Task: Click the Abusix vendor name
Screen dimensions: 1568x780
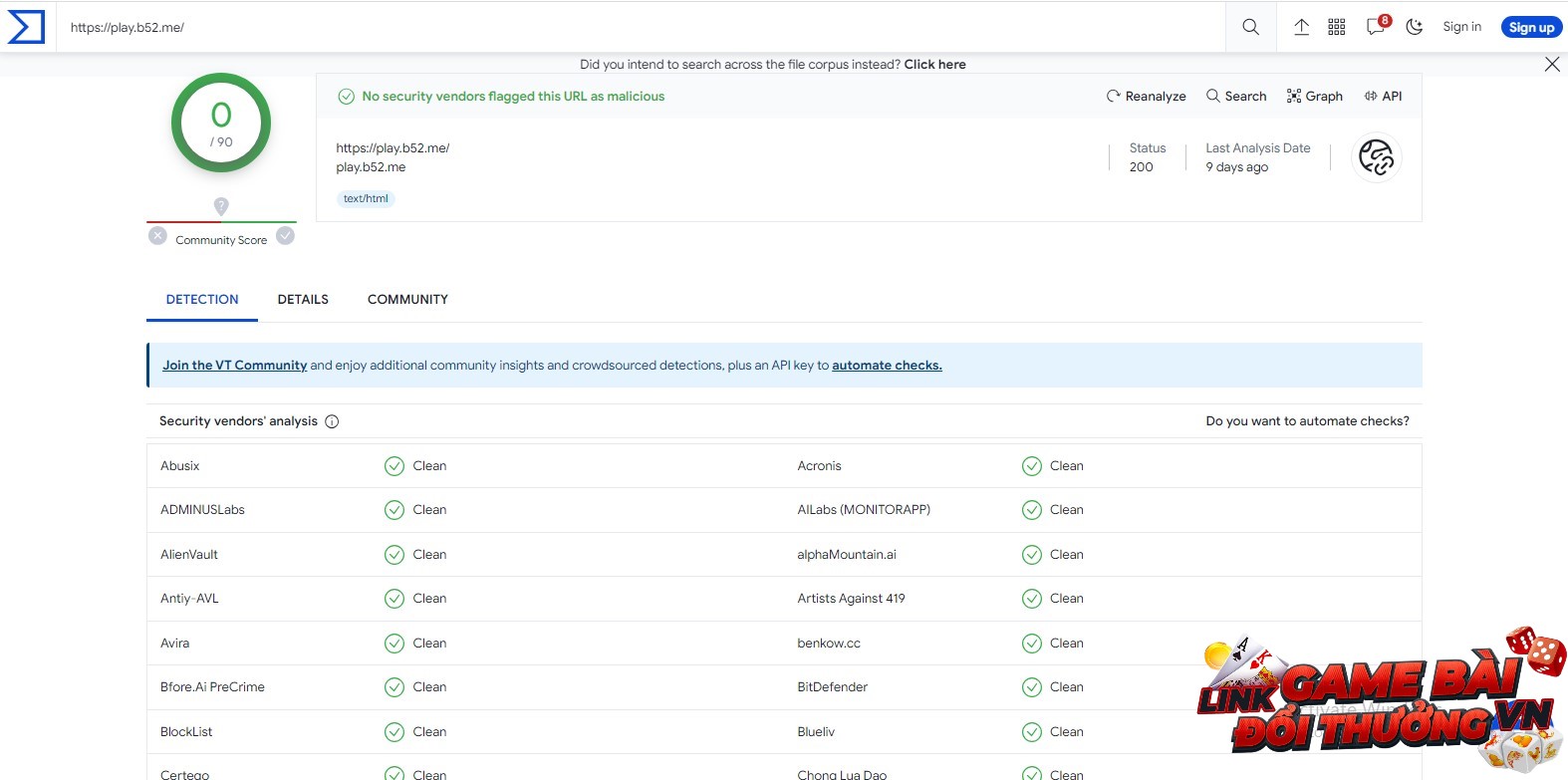Action: pos(180,465)
